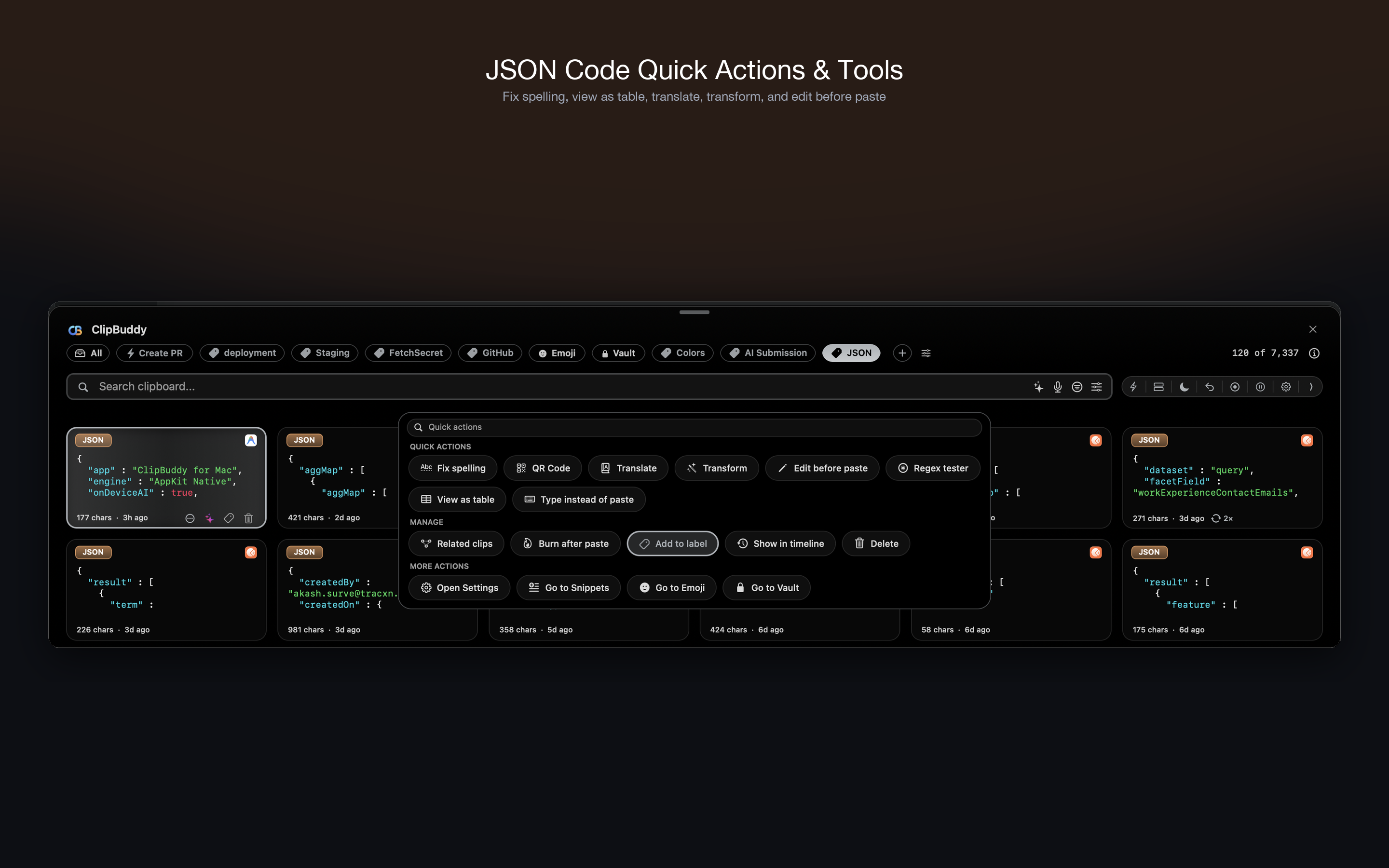Viewport: 1389px width, 868px height.
Task: Close the ClipBuddy panel
Action: [x=1313, y=329]
